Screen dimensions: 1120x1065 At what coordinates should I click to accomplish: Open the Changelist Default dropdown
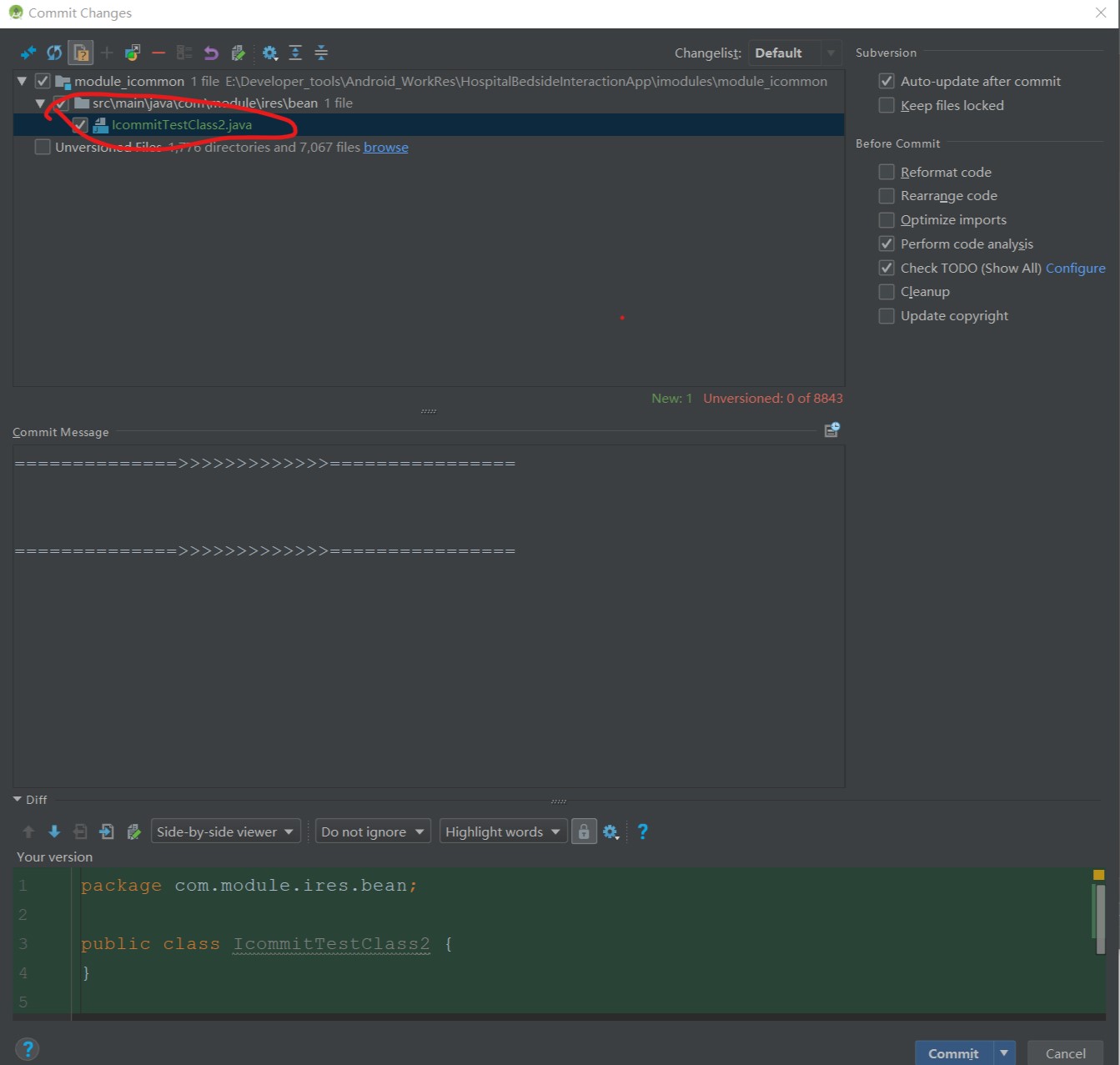click(795, 53)
